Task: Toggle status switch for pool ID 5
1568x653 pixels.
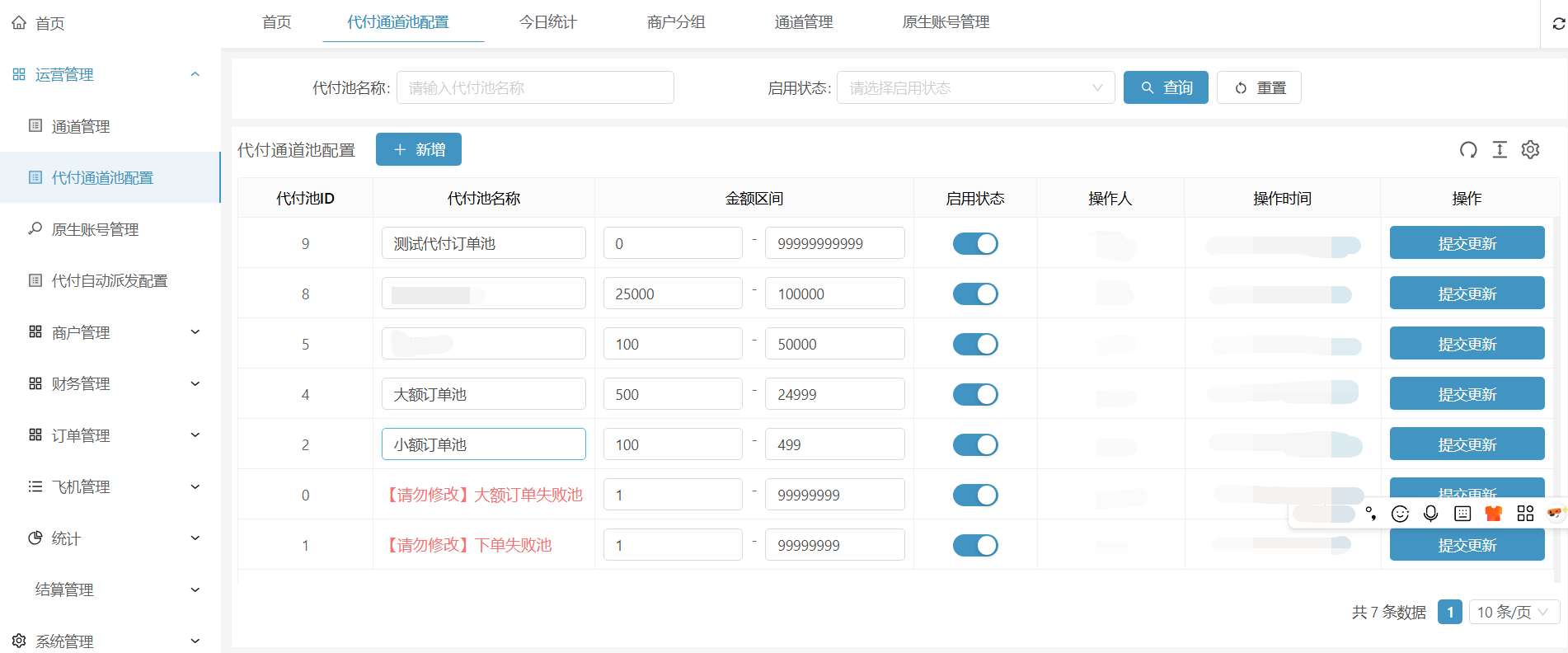Action: (975, 344)
